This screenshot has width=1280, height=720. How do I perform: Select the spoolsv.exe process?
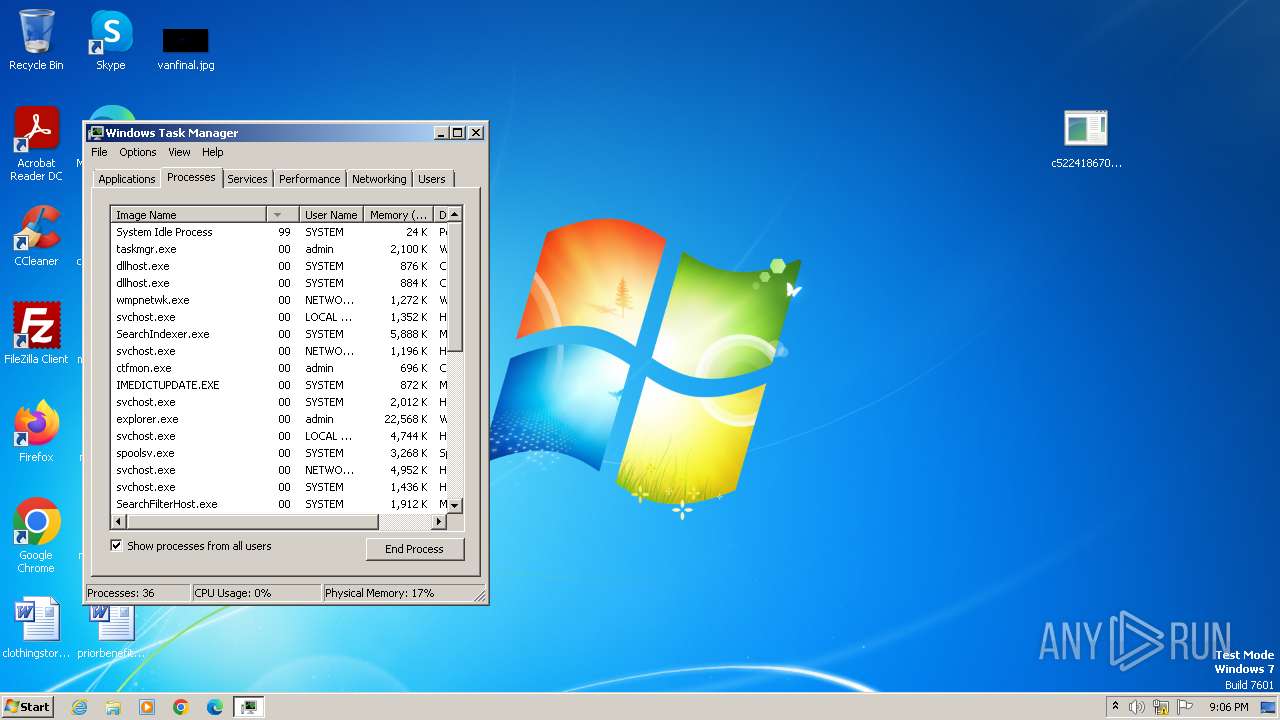click(x=279, y=453)
